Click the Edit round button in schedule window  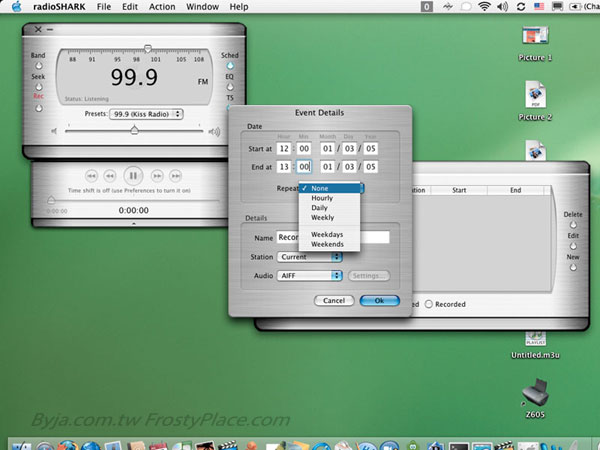coord(573,246)
